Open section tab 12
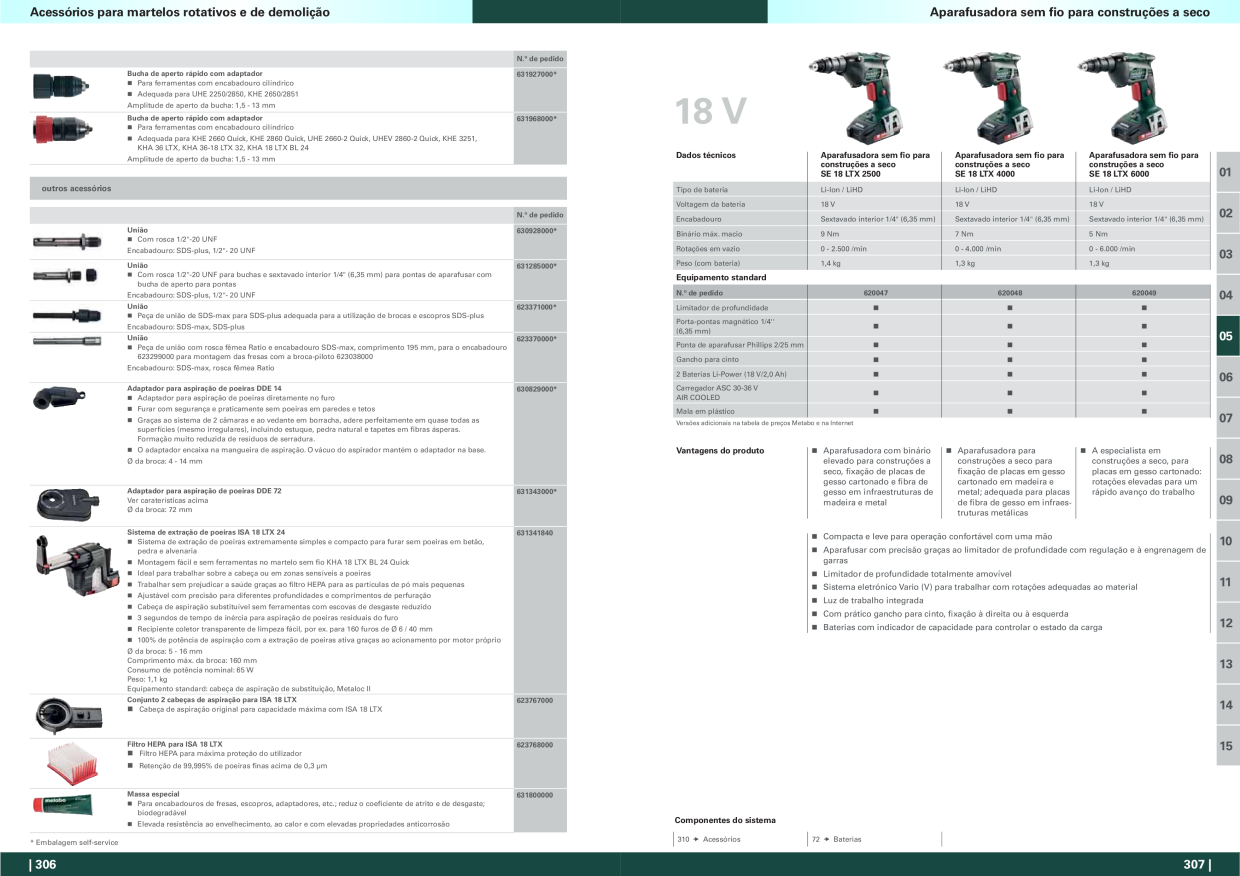This screenshot has width=1240, height=876. (1227, 624)
